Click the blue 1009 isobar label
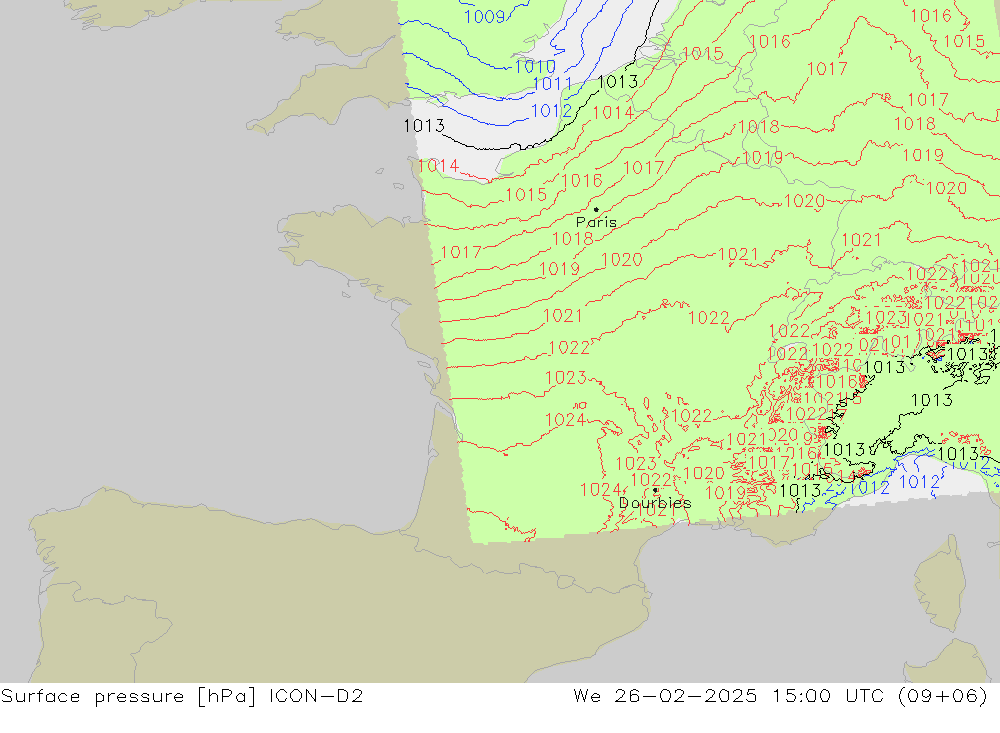 pyautogui.click(x=485, y=17)
